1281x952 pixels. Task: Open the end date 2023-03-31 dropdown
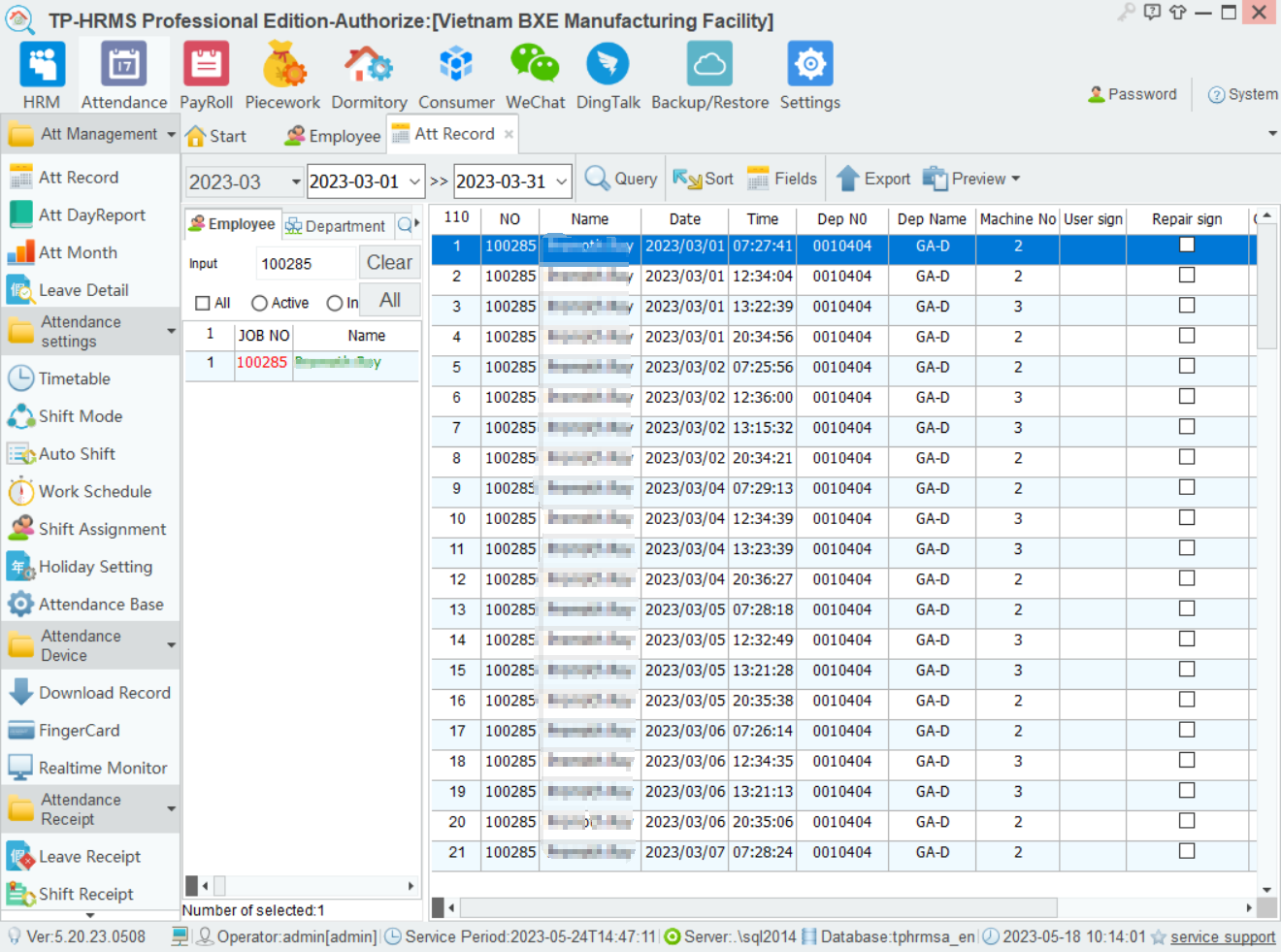[x=562, y=181]
